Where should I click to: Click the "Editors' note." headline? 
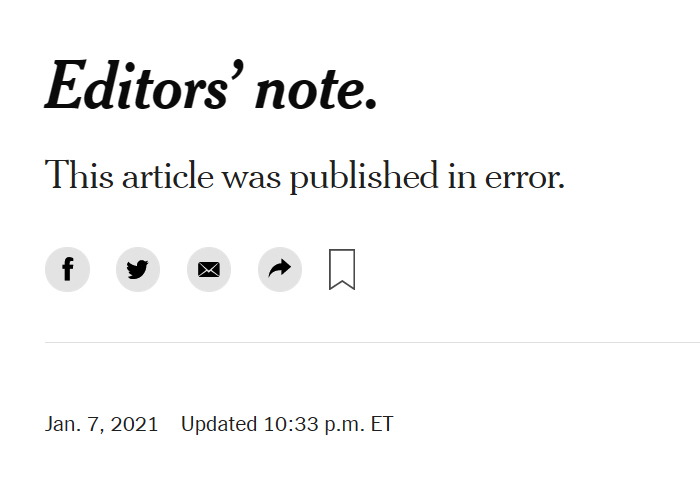211,85
